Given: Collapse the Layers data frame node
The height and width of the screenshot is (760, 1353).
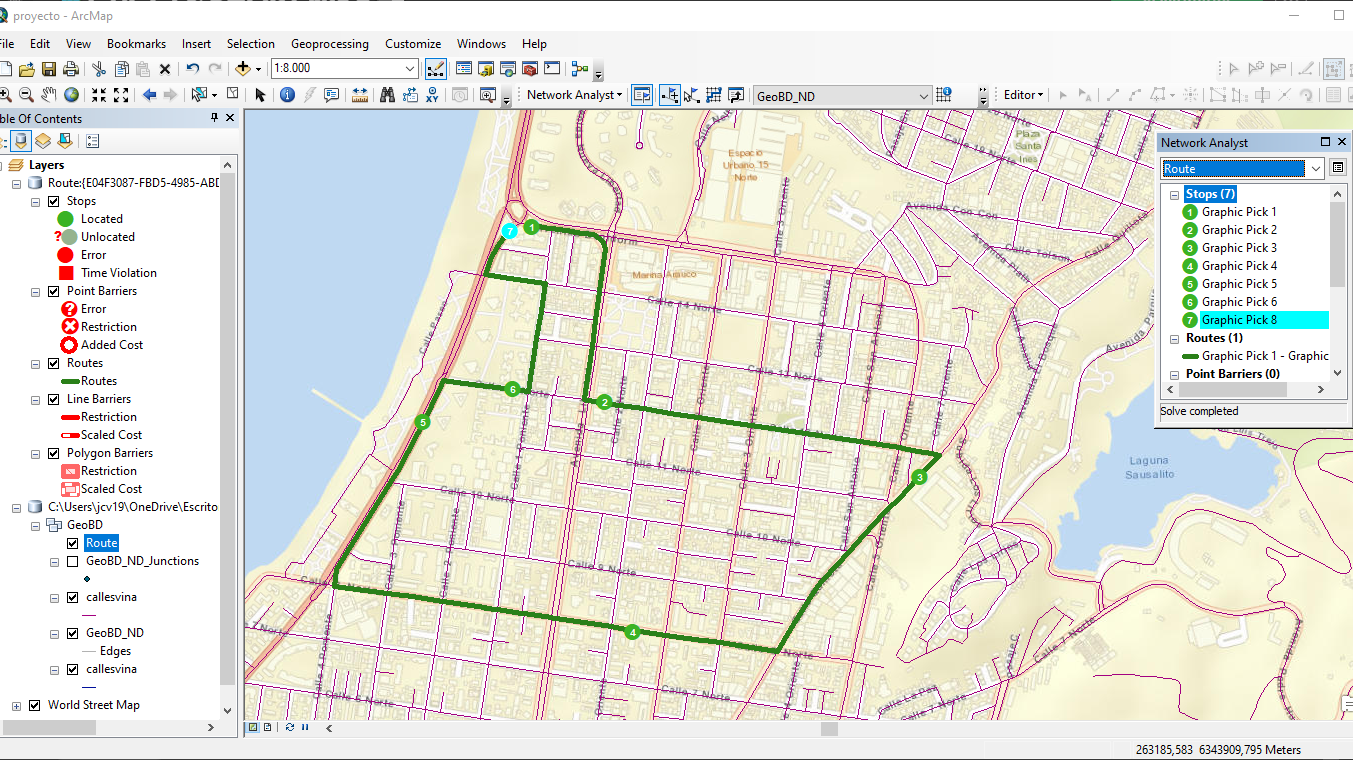Looking at the screenshot, I should [x=1, y=165].
